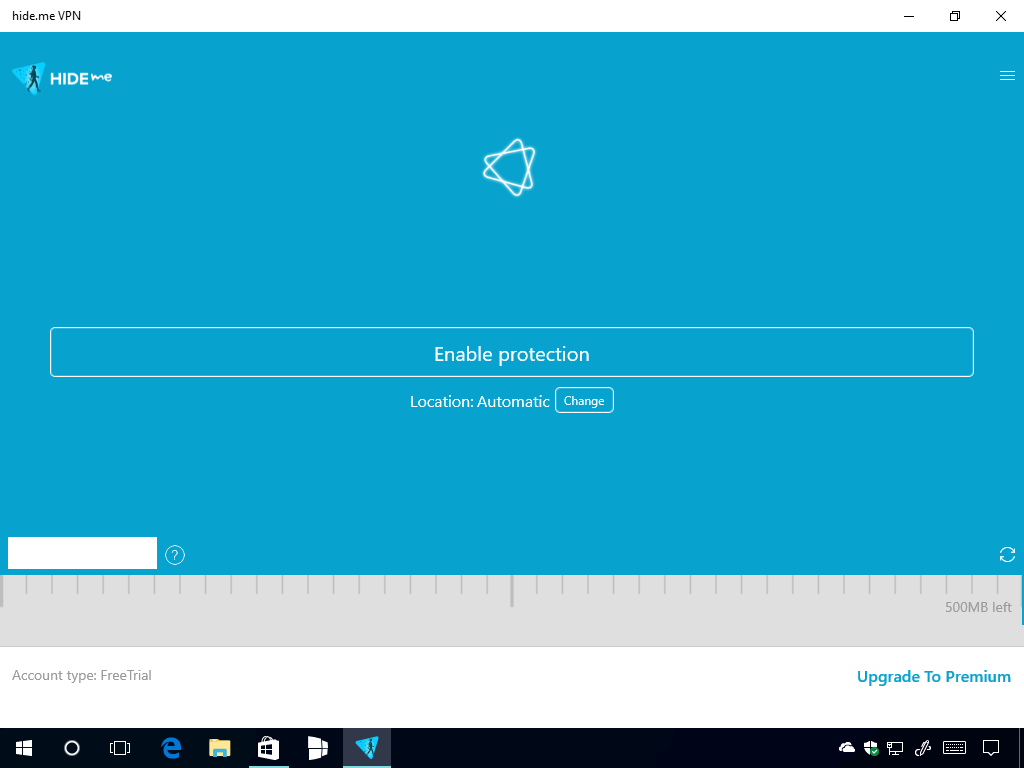The height and width of the screenshot is (768, 1024).
Task: Click the network tray icon
Action: pyautogui.click(x=895, y=748)
